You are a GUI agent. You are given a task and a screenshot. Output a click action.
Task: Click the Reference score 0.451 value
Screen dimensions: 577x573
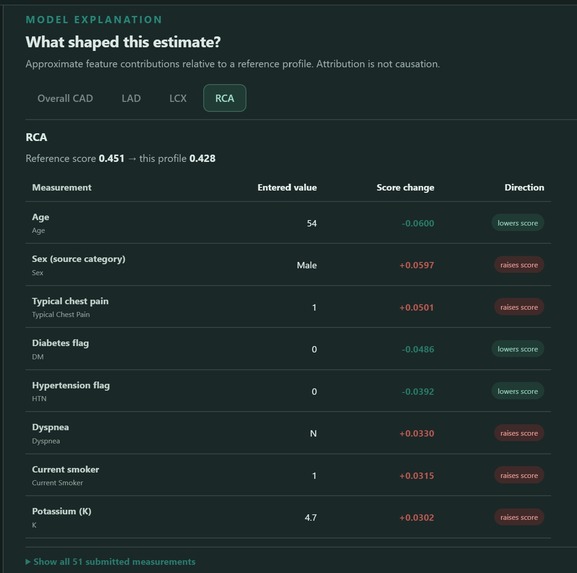111,159
